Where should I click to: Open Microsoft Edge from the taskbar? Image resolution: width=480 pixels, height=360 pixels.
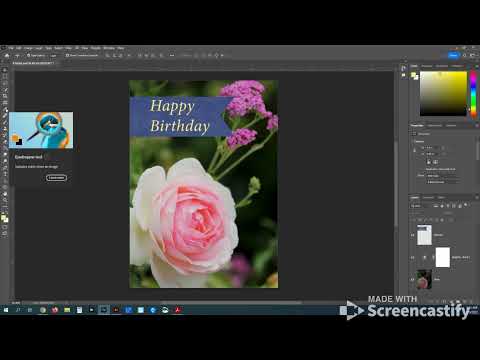click(153, 310)
